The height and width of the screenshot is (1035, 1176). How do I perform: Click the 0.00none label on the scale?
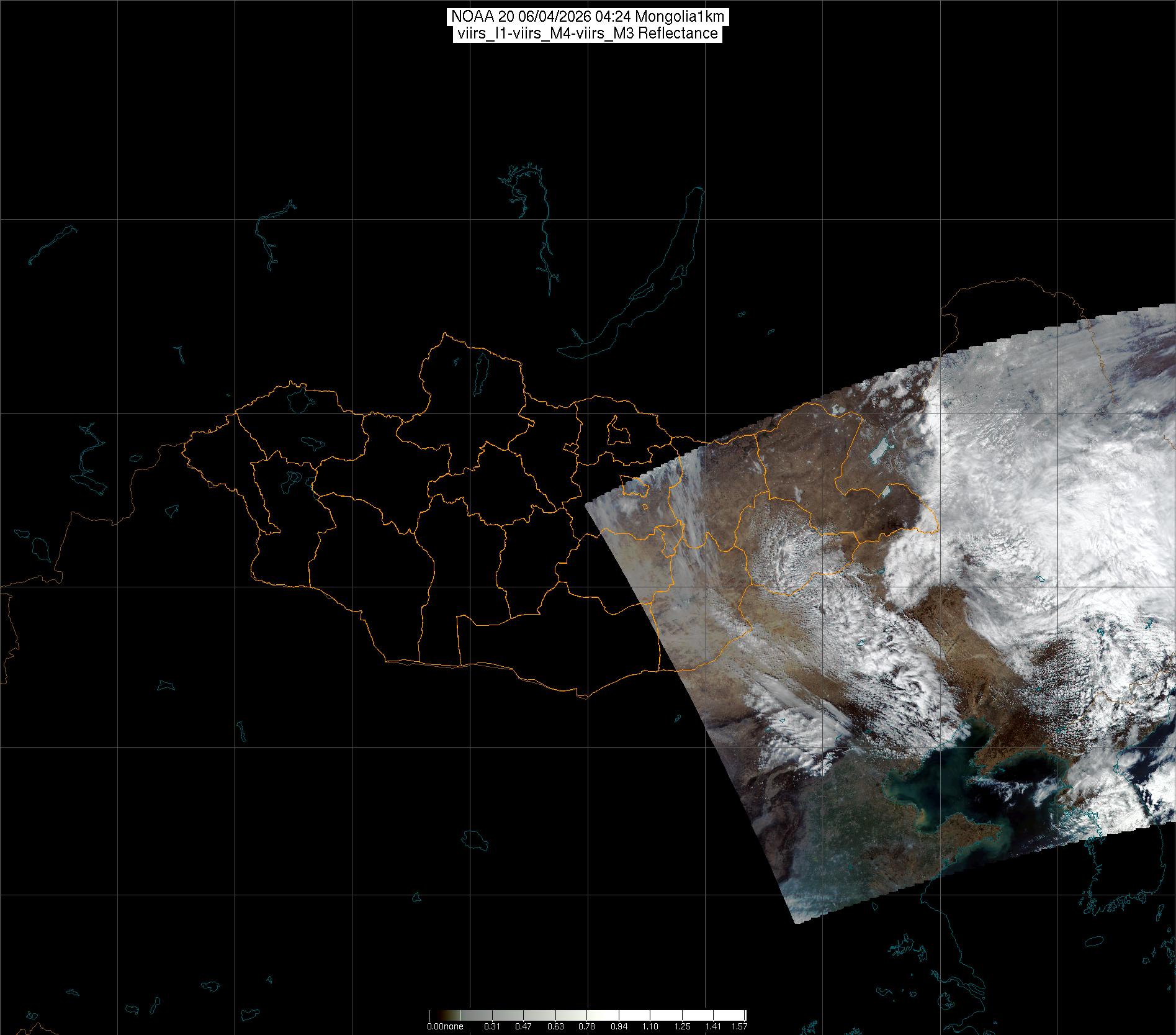tap(444, 1026)
